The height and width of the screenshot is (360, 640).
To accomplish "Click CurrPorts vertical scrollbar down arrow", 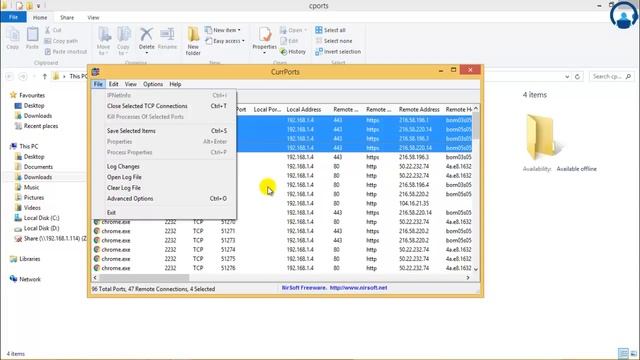I will pyautogui.click(x=476, y=269).
